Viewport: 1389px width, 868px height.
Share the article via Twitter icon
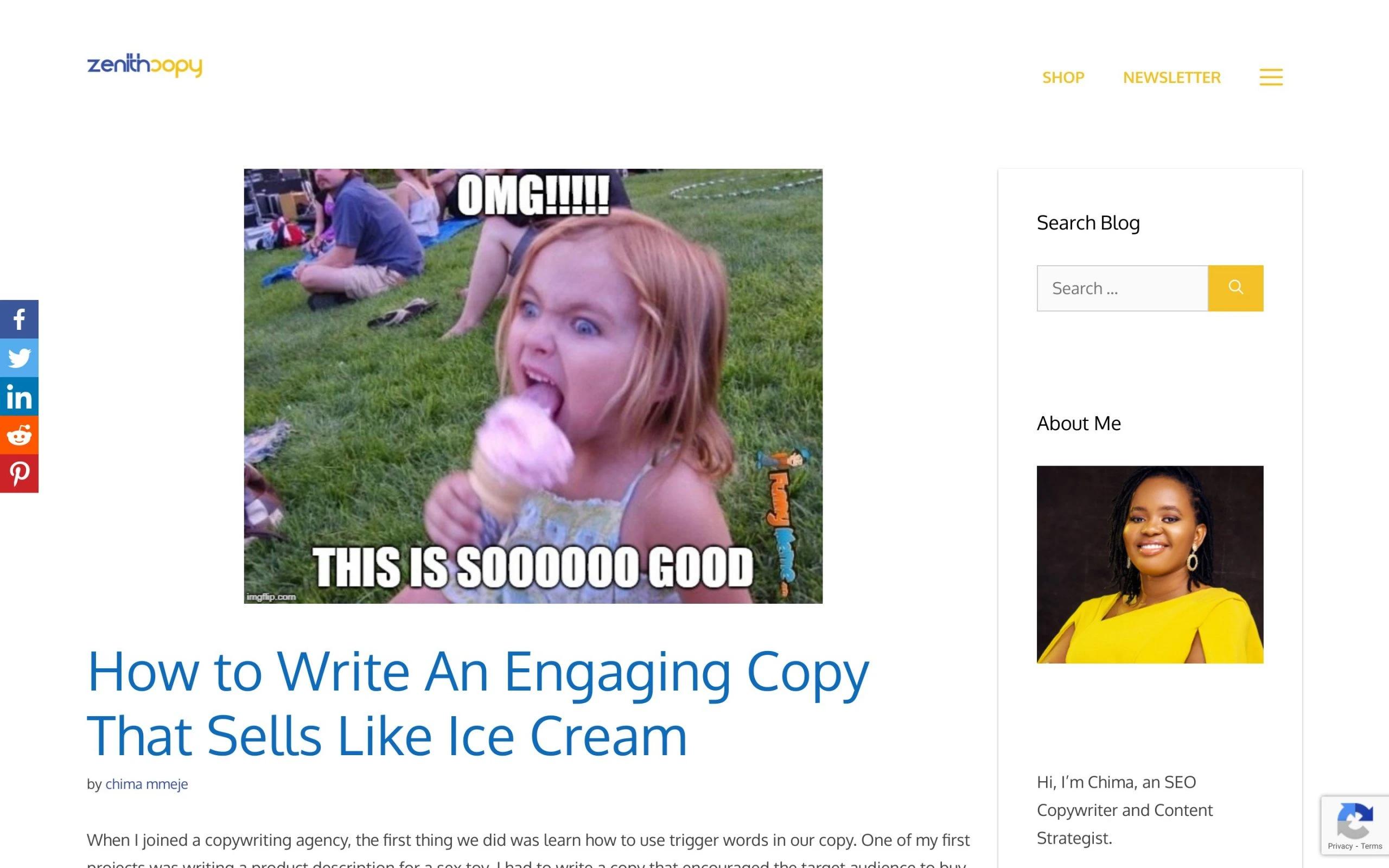pyautogui.click(x=19, y=358)
